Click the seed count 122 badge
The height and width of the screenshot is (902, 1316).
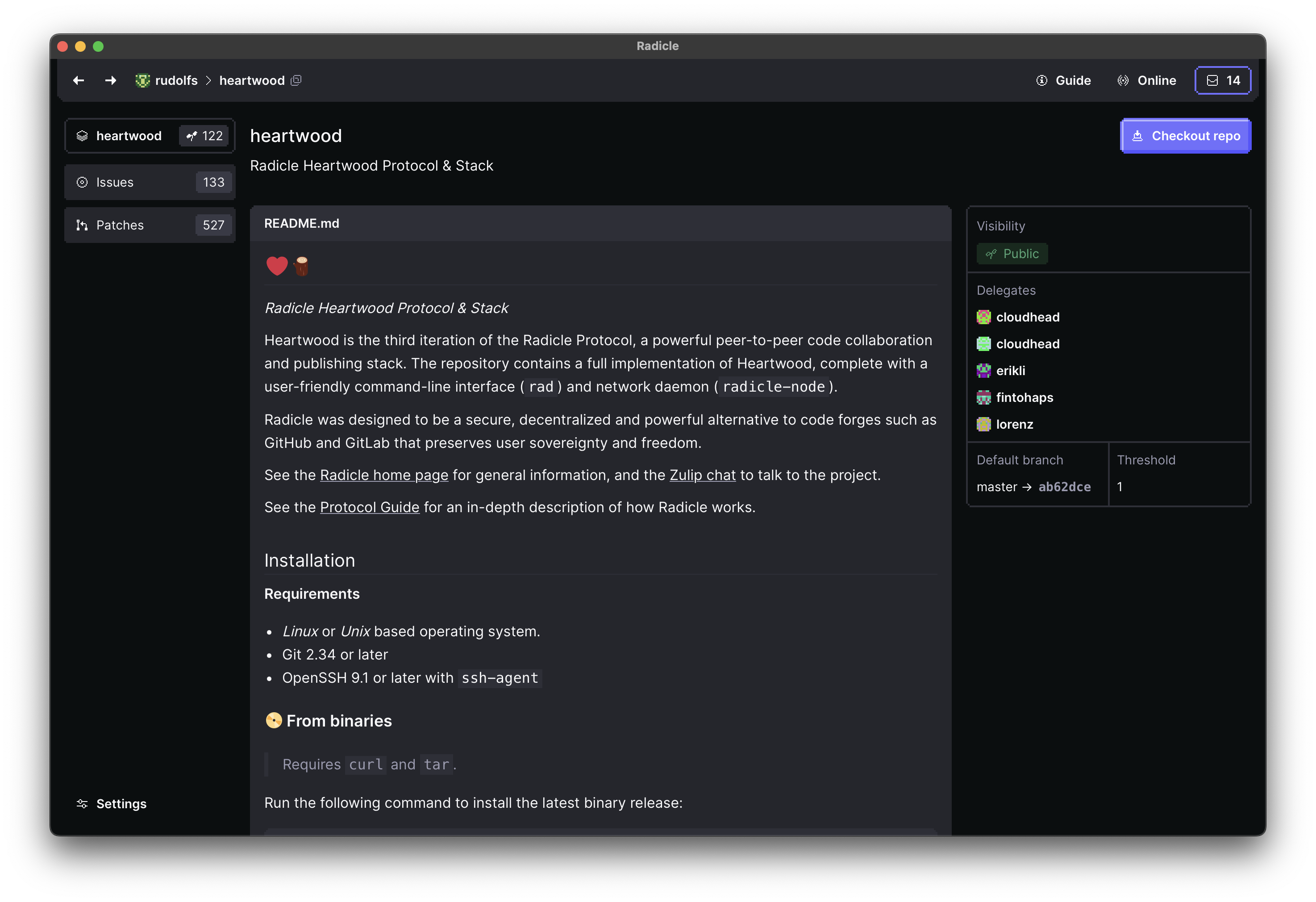[204, 136]
